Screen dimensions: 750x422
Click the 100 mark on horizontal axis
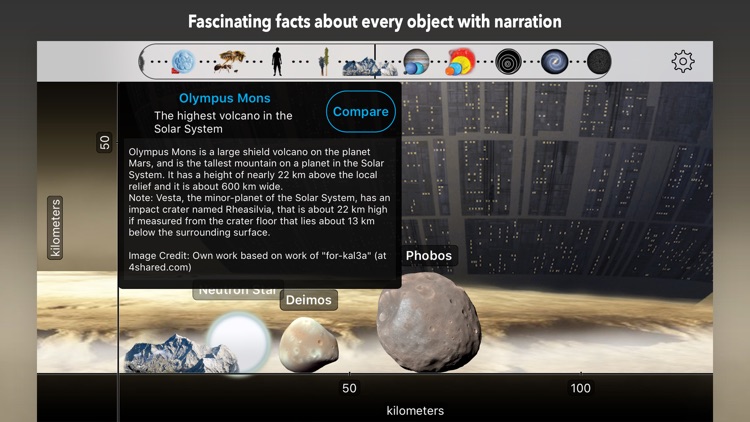coord(580,388)
